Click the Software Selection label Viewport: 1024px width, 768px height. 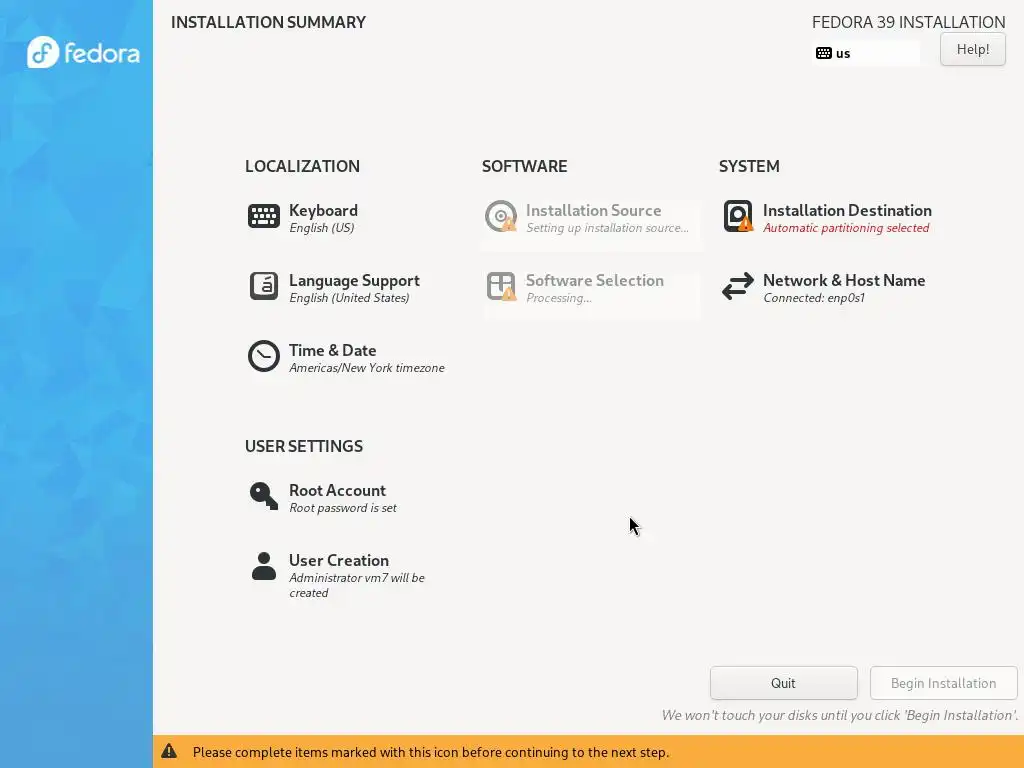pos(595,280)
